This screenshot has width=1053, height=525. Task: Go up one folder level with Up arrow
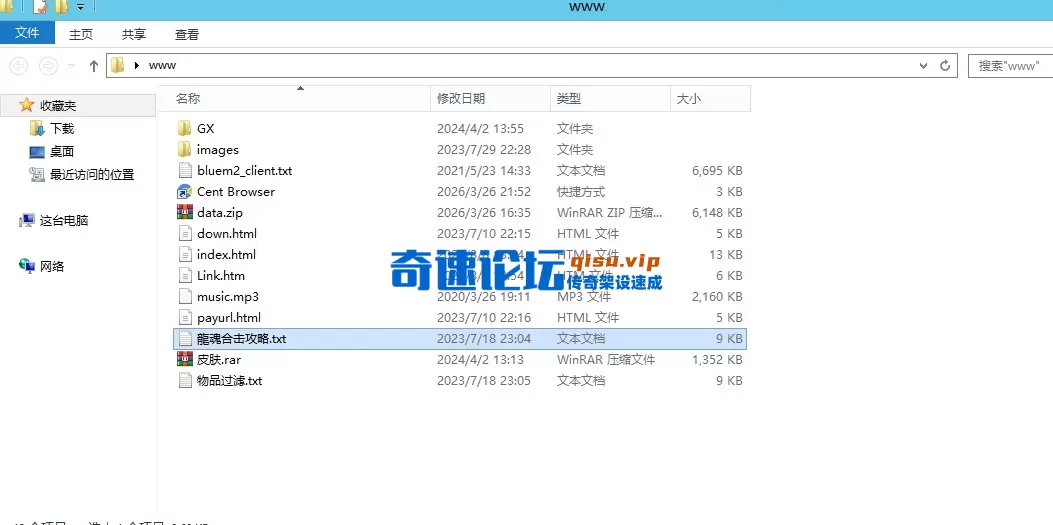pos(94,66)
